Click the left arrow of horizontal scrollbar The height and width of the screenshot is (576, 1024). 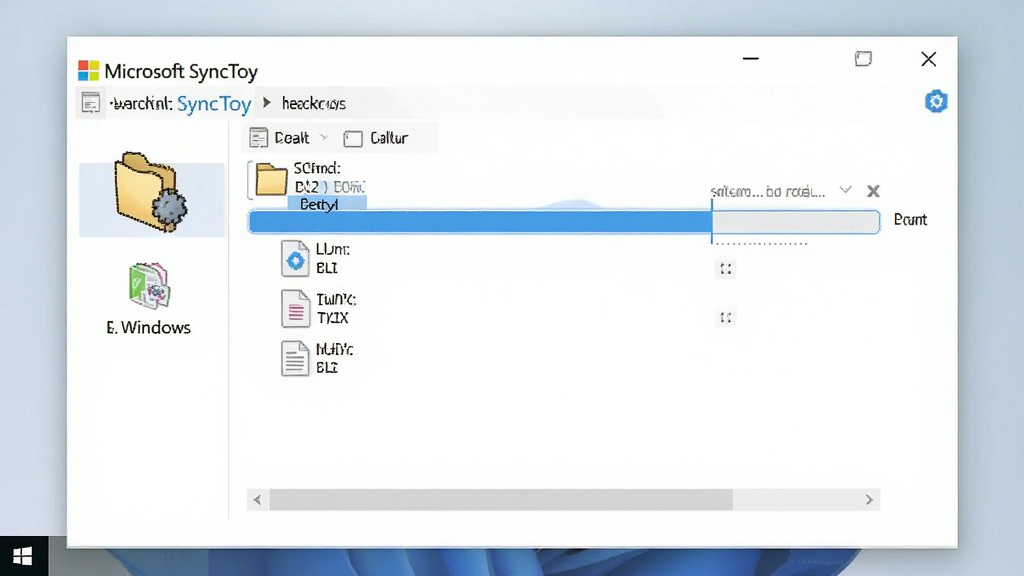(x=257, y=500)
